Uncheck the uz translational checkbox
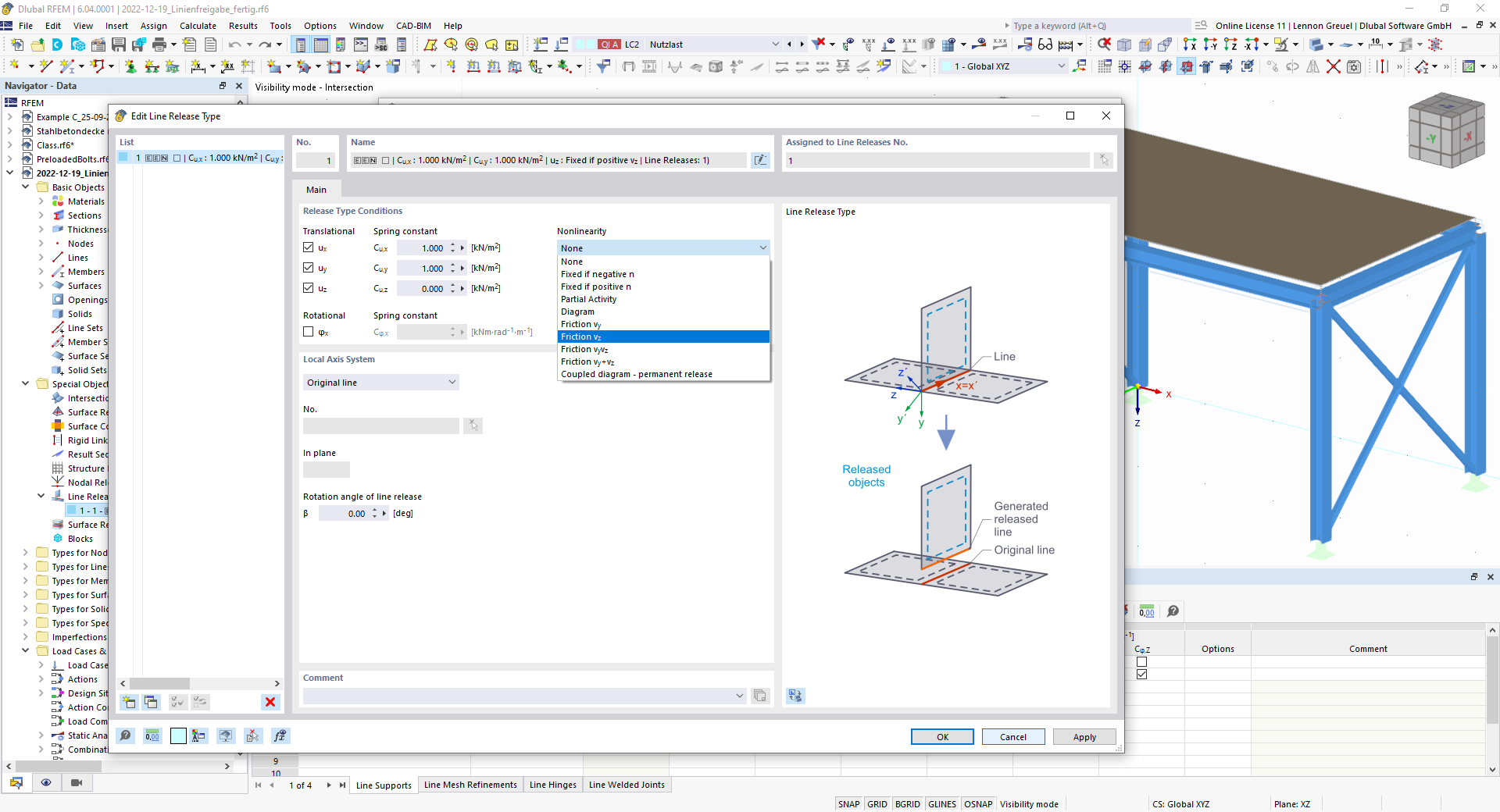1500x812 pixels. 309,288
